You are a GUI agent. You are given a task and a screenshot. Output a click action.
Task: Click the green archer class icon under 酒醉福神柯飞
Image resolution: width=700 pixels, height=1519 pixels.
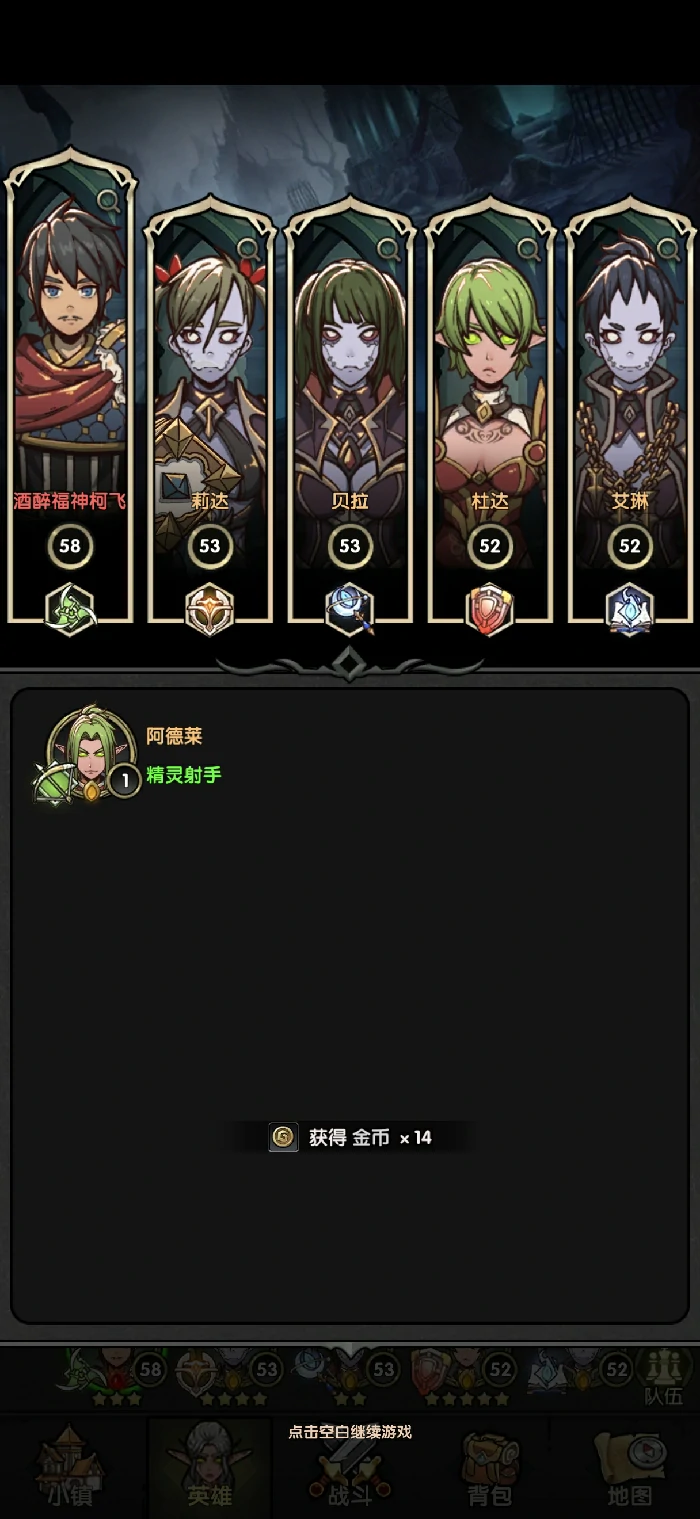point(70,608)
